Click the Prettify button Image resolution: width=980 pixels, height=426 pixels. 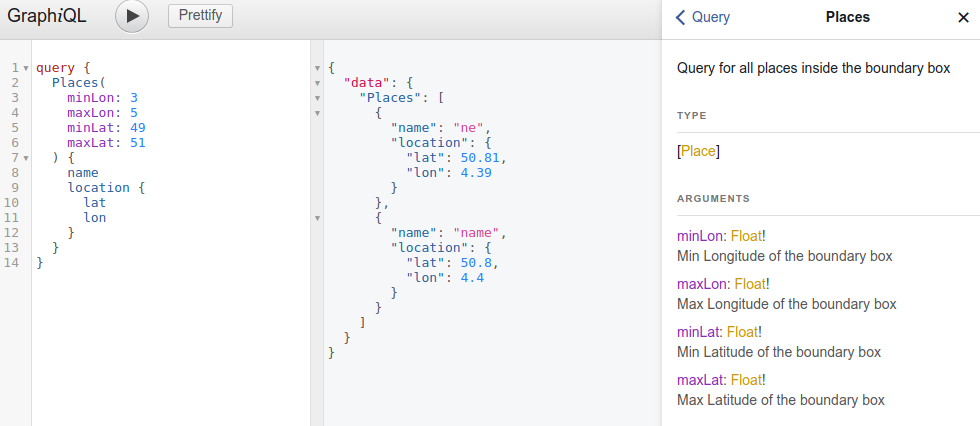(200, 16)
